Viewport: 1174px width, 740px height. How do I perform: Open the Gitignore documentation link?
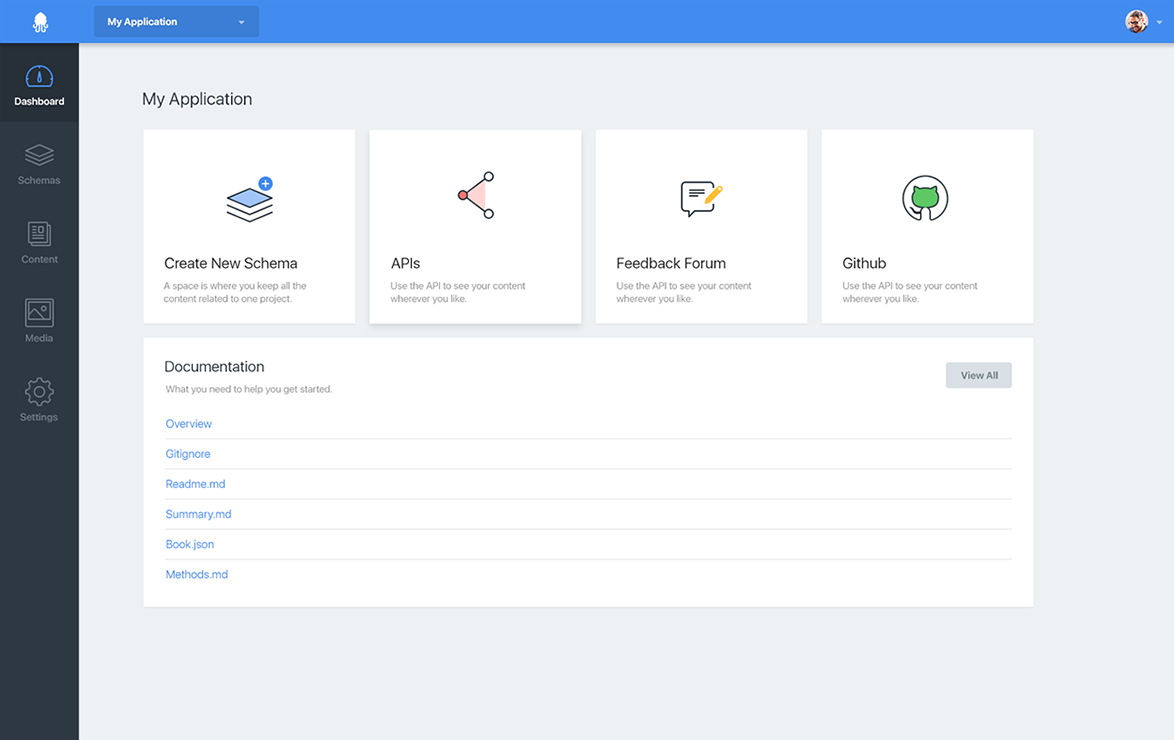188,454
